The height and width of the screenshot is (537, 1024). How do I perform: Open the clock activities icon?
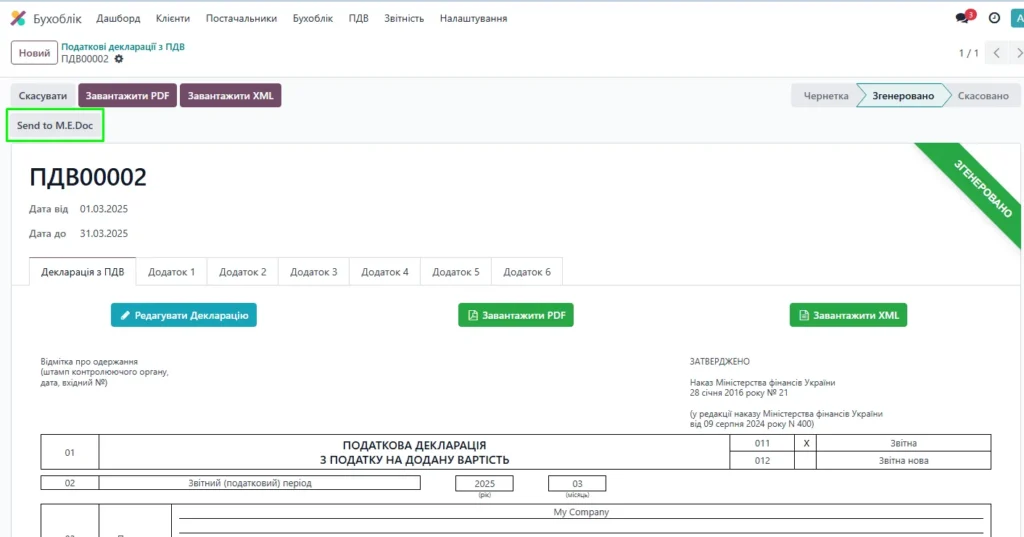(x=994, y=18)
